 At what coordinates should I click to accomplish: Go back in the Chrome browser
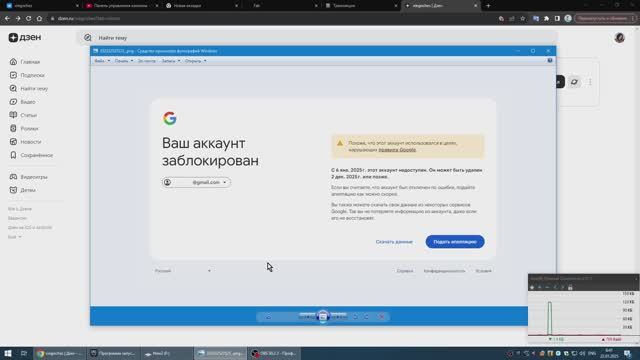tap(7, 18)
